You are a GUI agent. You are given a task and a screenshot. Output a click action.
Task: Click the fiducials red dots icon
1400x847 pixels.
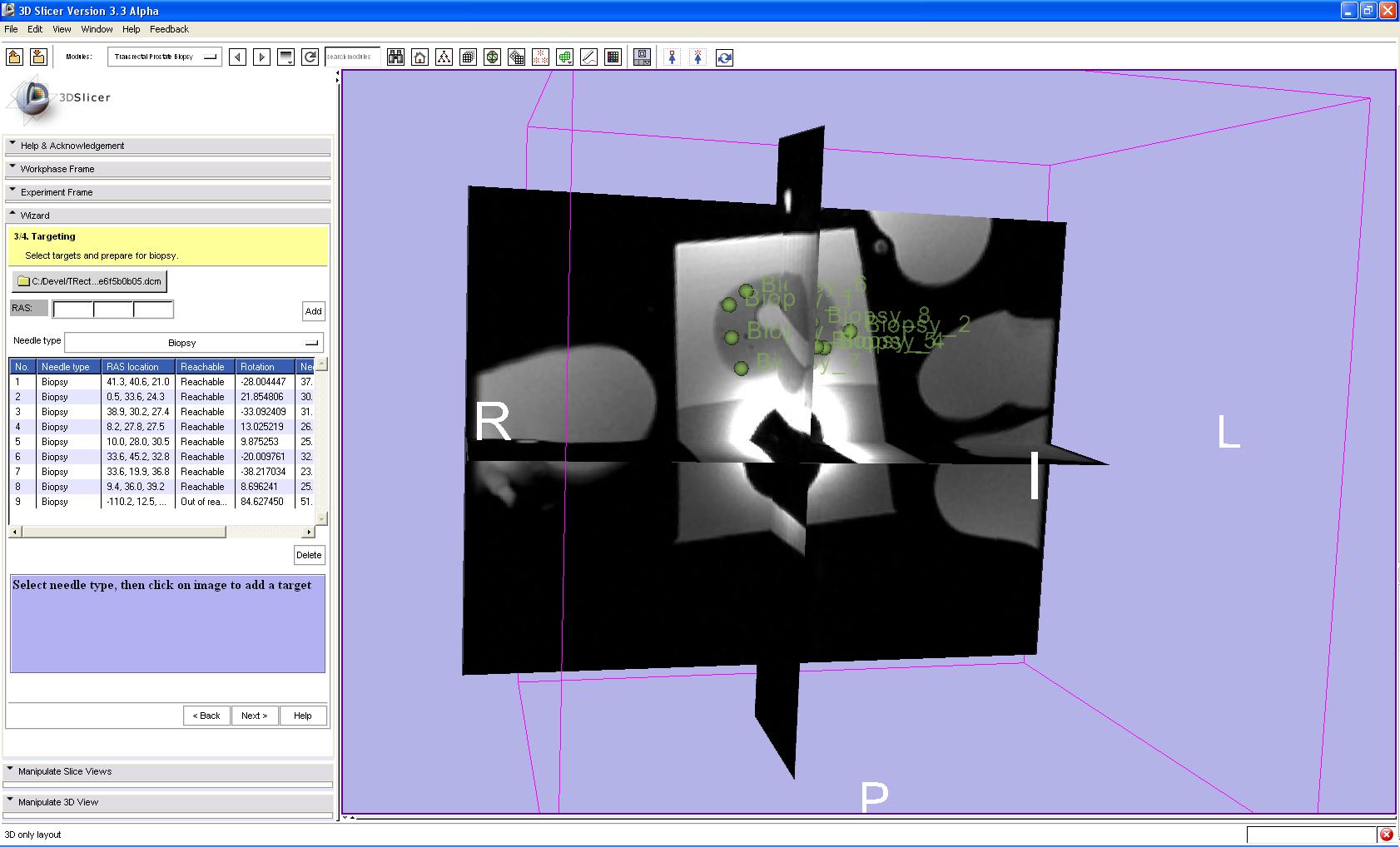[541, 57]
